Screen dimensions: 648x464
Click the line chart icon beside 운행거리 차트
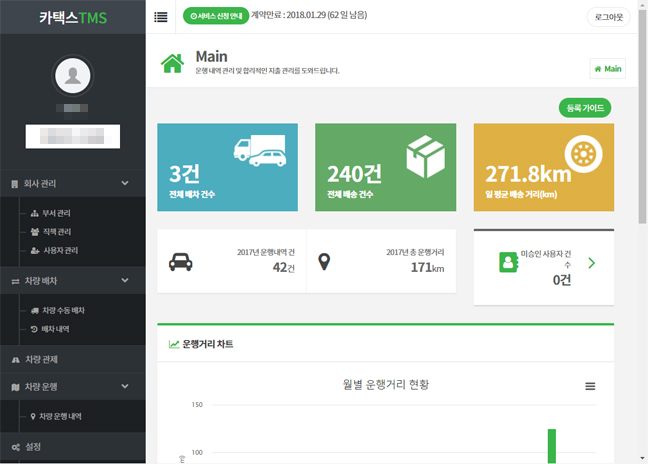[174, 344]
